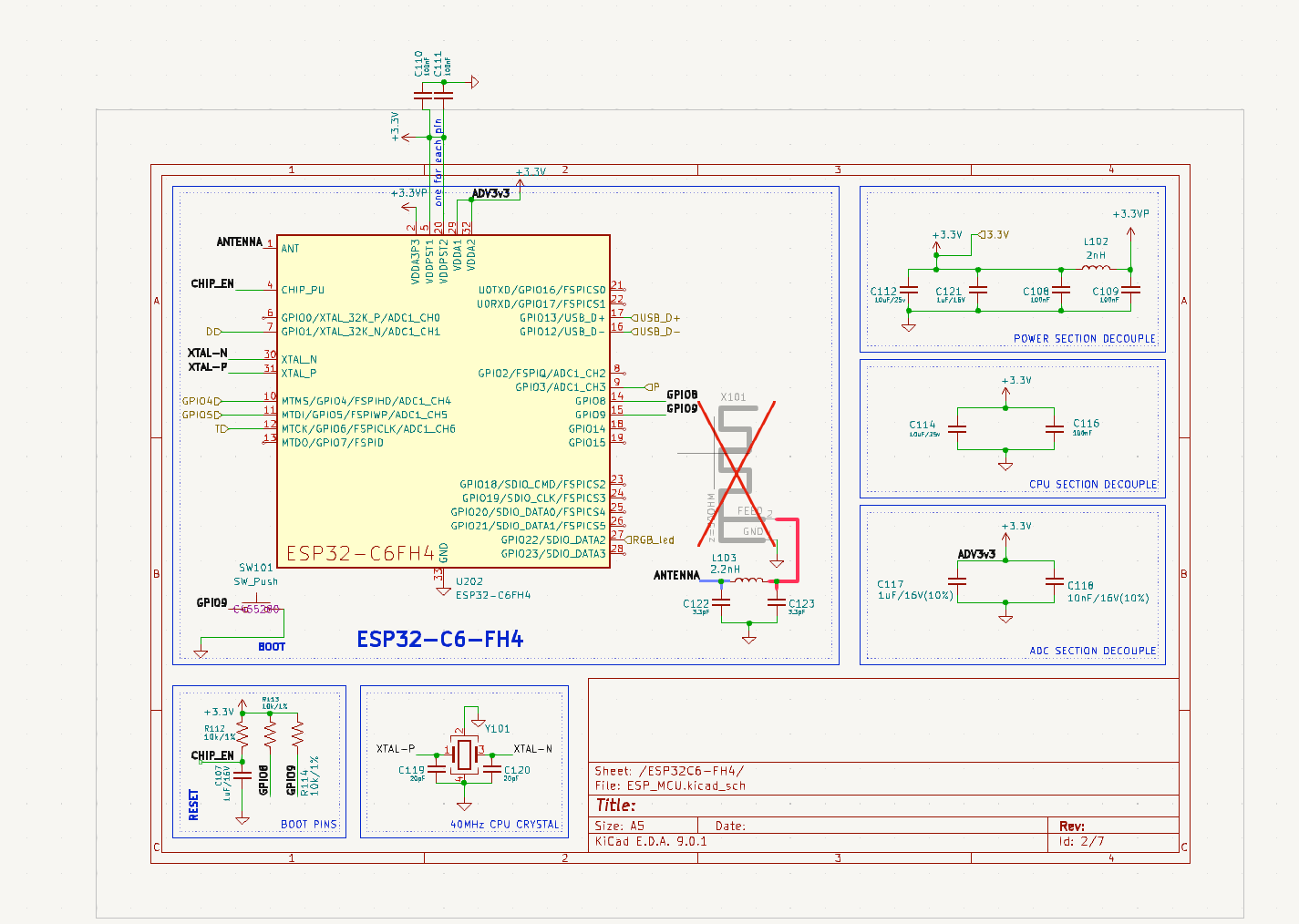1299x924 pixels.
Task: Select capacitor C118 symbol
Action: point(1055,580)
